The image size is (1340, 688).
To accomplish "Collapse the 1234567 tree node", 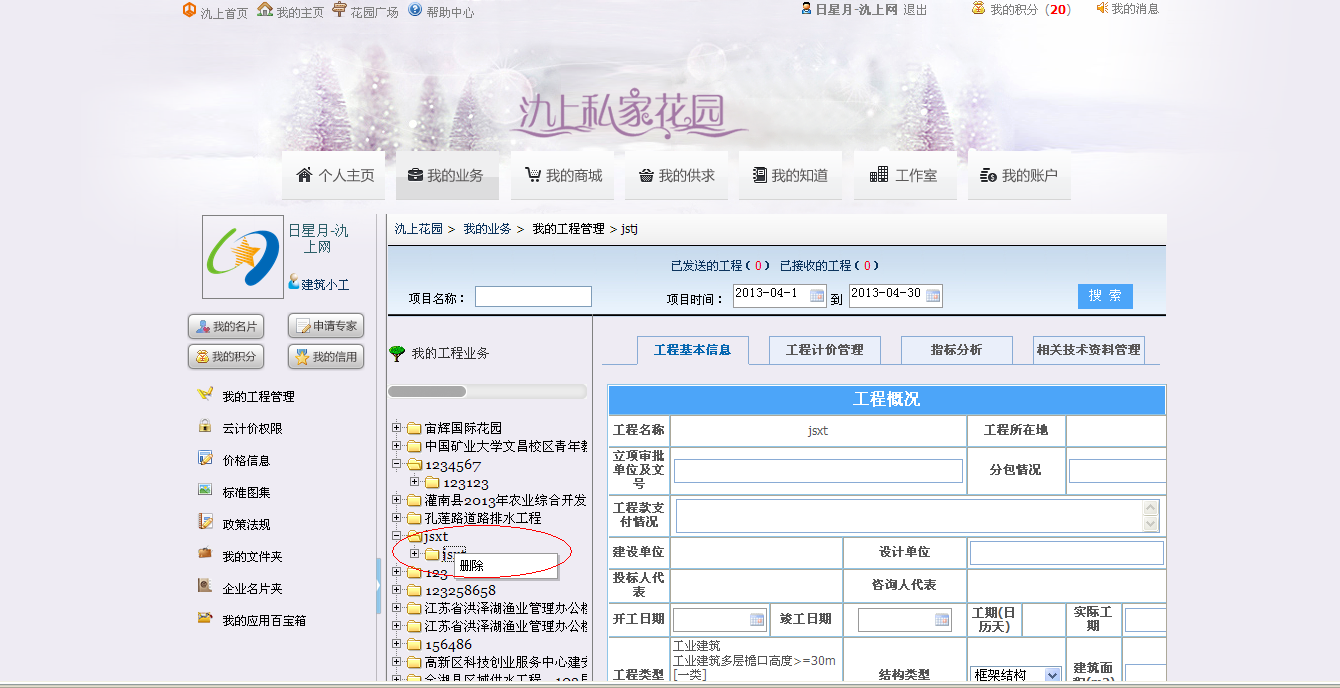I will pyautogui.click(x=397, y=464).
